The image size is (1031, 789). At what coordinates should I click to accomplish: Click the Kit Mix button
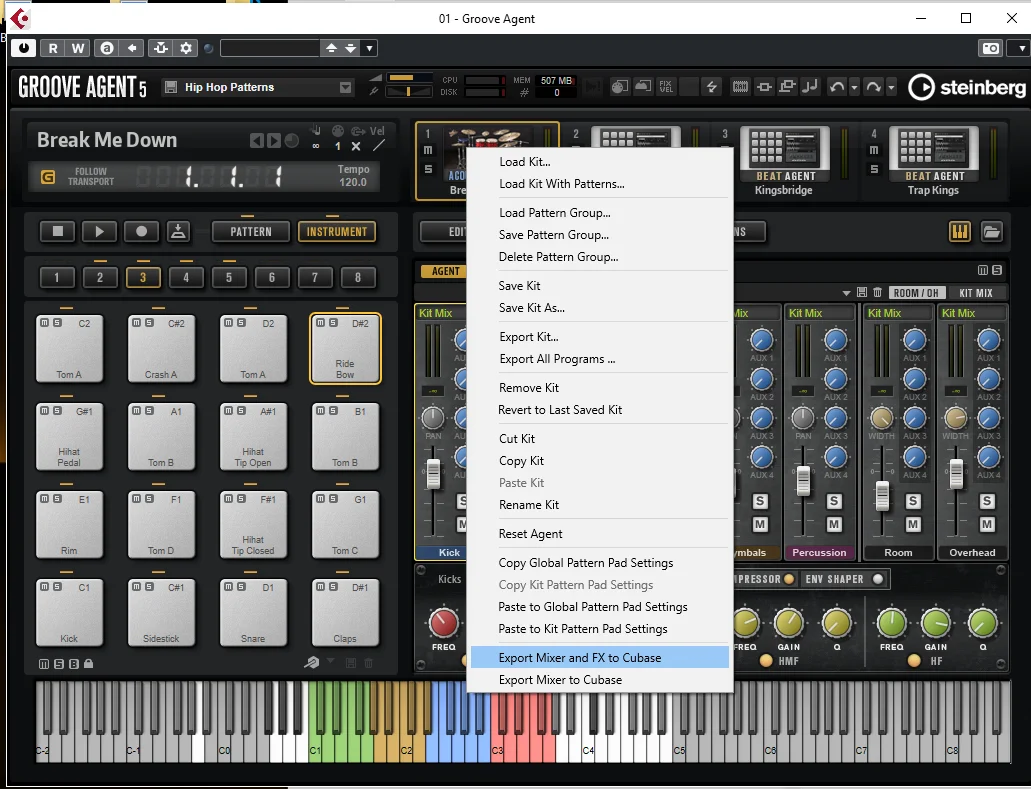[975, 293]
